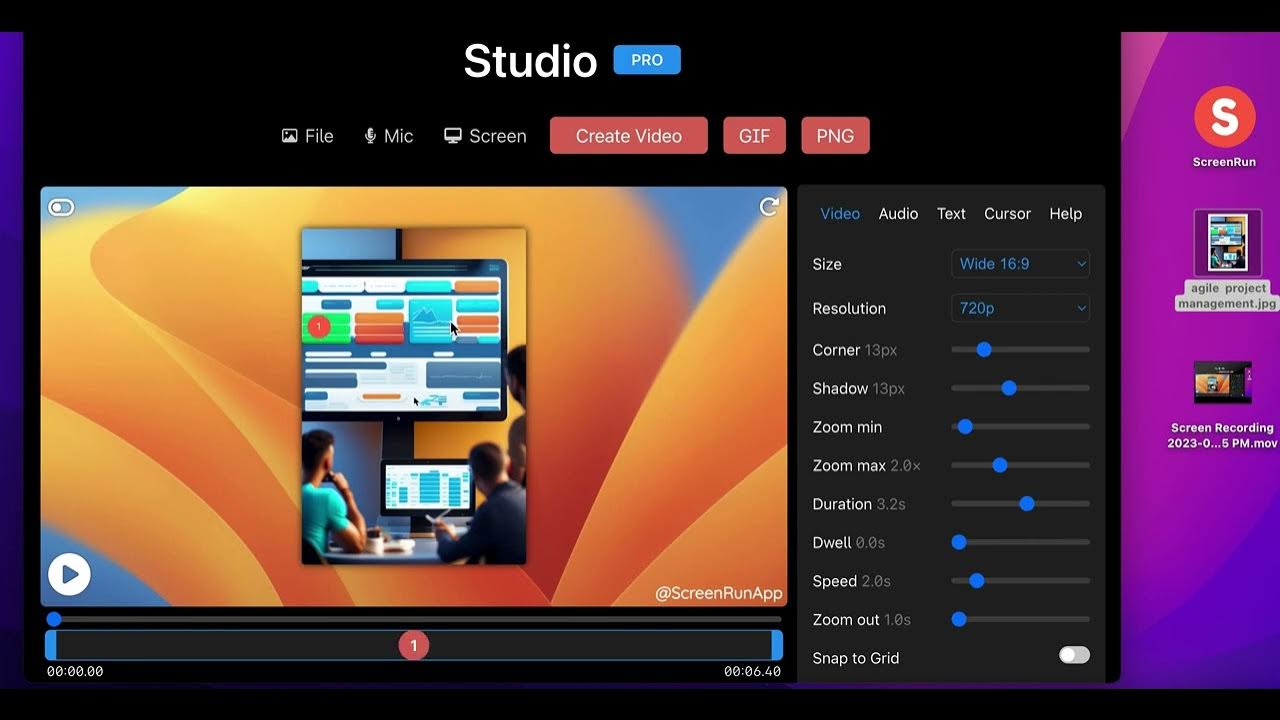Click the PRO badge

click(x=647, y=60)
